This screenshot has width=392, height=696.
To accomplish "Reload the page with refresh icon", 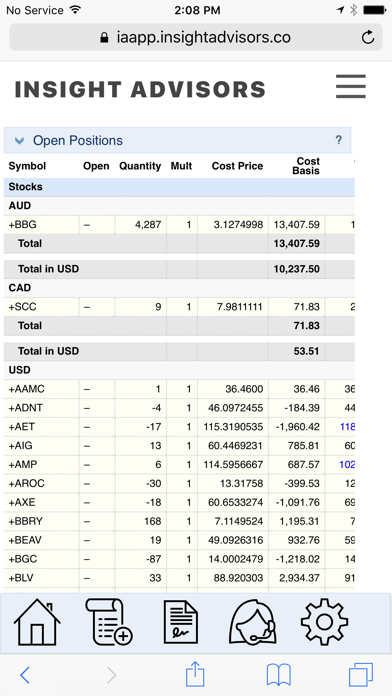I will (368, 37).
